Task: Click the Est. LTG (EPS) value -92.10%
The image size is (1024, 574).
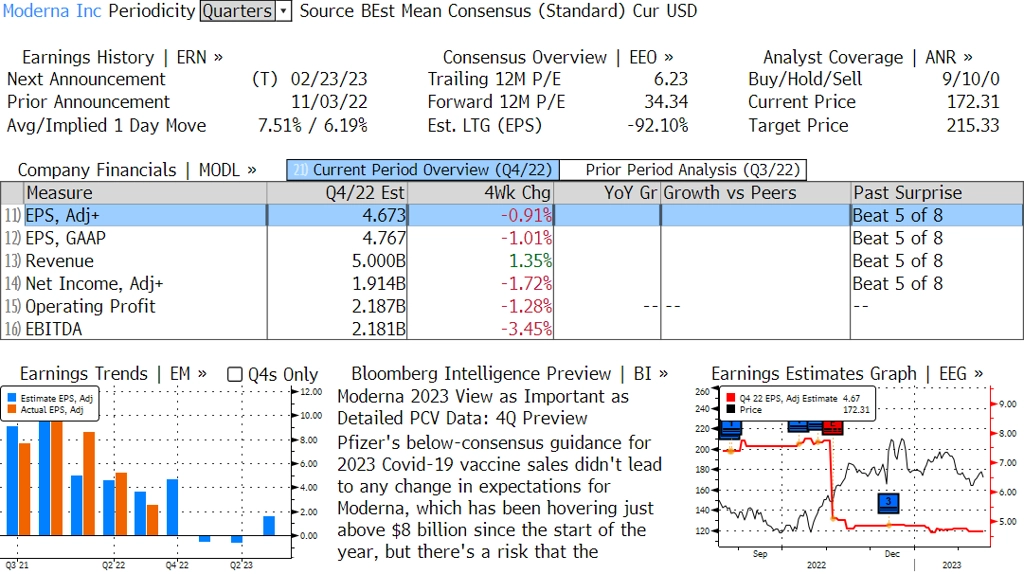Action: pos(658,125)
